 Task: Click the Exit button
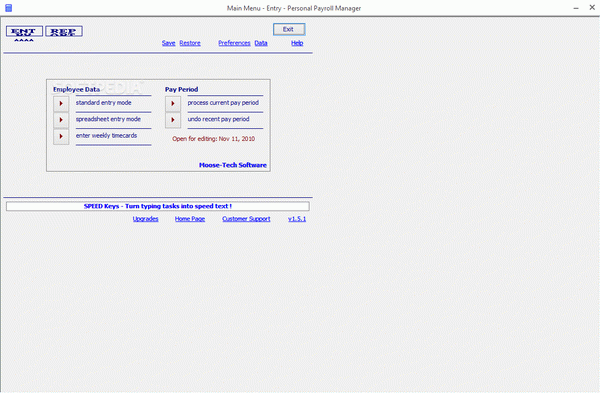click(x=289, y=29)
